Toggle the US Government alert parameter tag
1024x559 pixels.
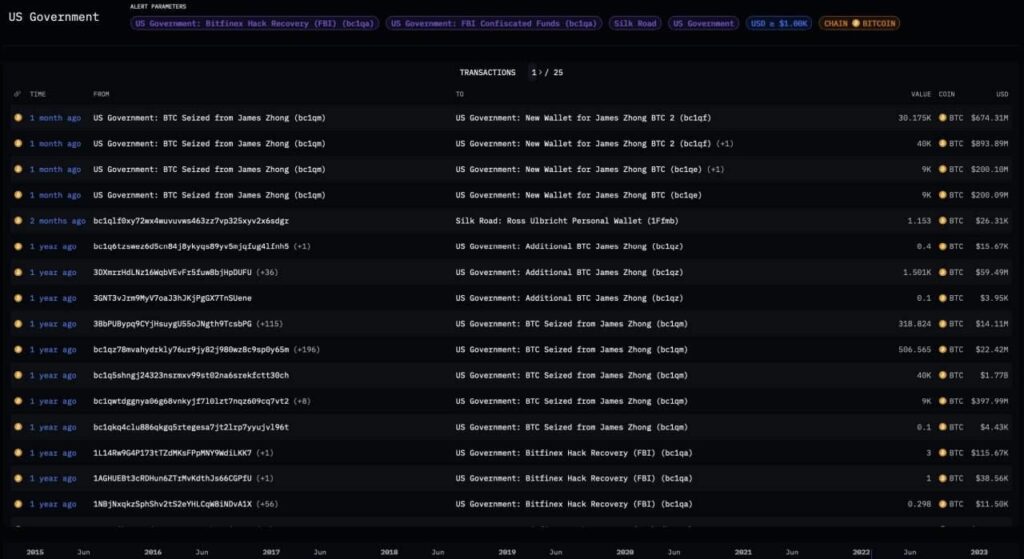coord(703,23)
